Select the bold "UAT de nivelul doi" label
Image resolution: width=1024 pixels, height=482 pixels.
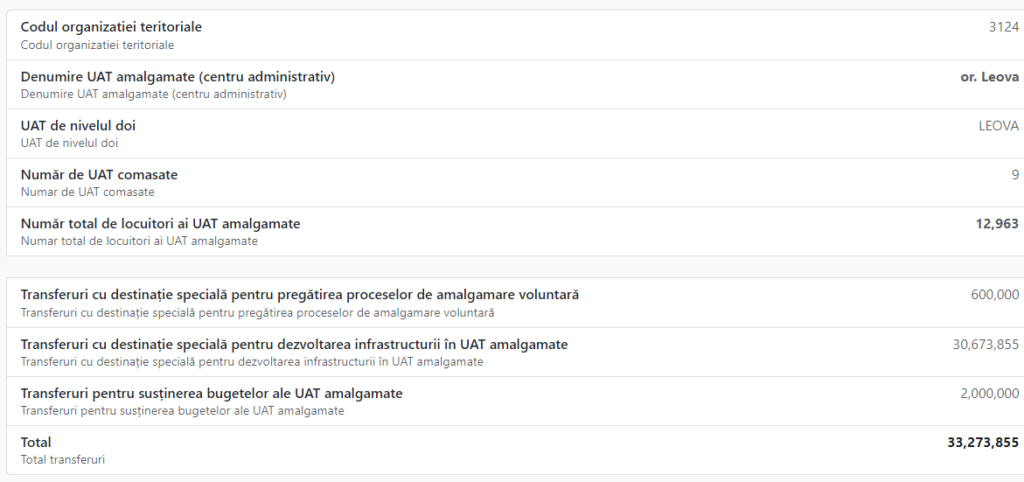78,126
